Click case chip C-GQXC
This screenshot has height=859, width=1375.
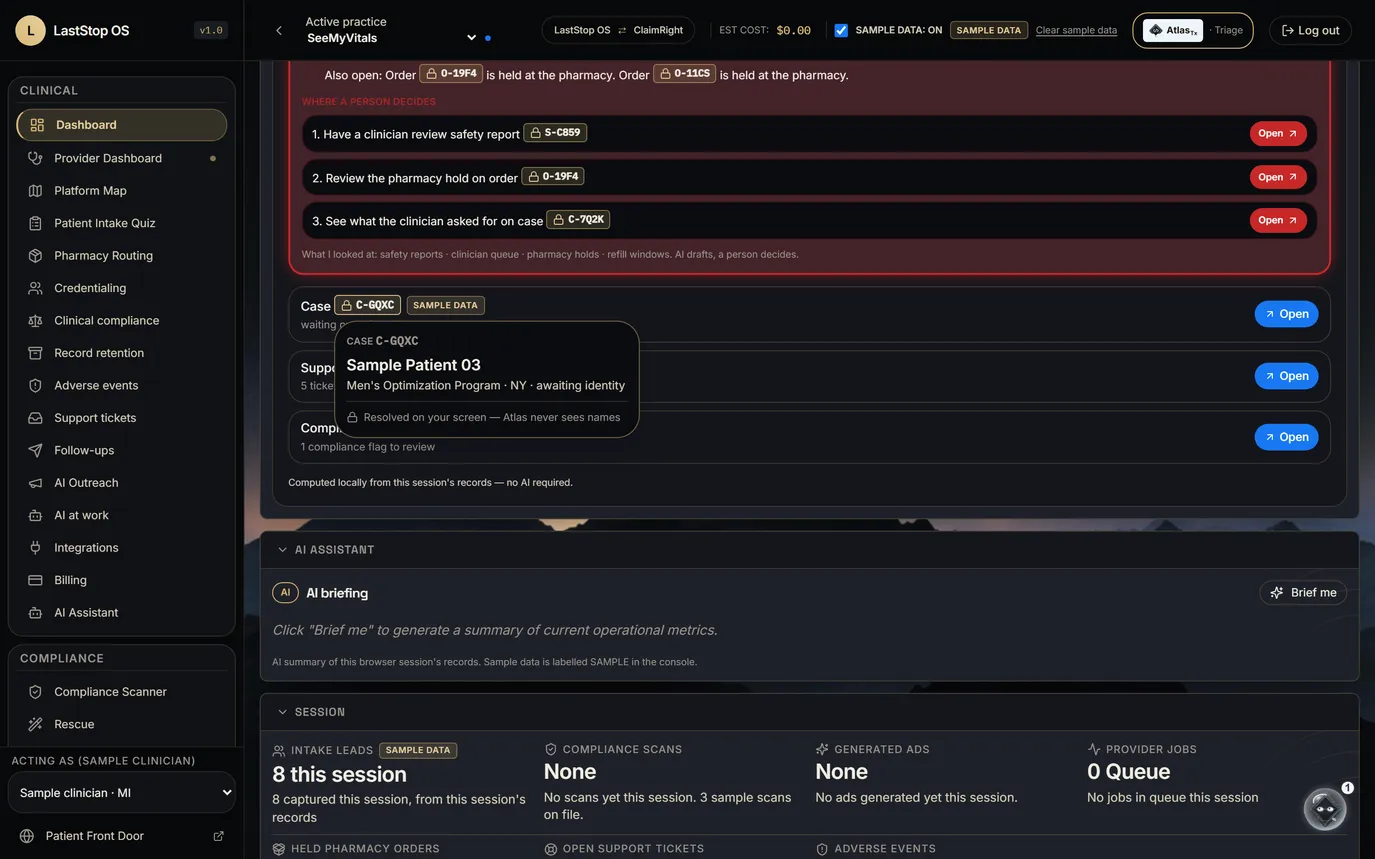(367, 305)
